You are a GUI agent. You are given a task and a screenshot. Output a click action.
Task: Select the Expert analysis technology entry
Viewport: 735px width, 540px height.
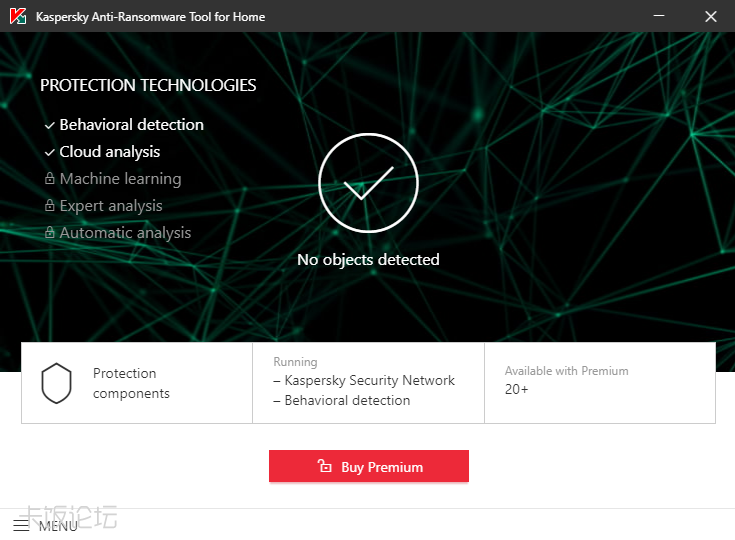(x=111, y=206)
